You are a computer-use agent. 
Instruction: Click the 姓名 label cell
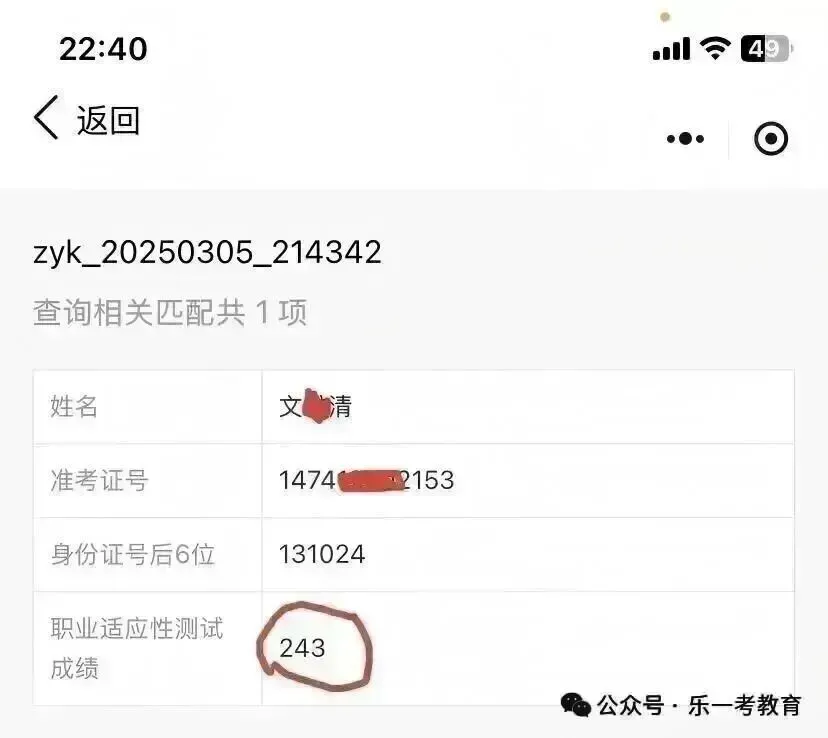147,407
